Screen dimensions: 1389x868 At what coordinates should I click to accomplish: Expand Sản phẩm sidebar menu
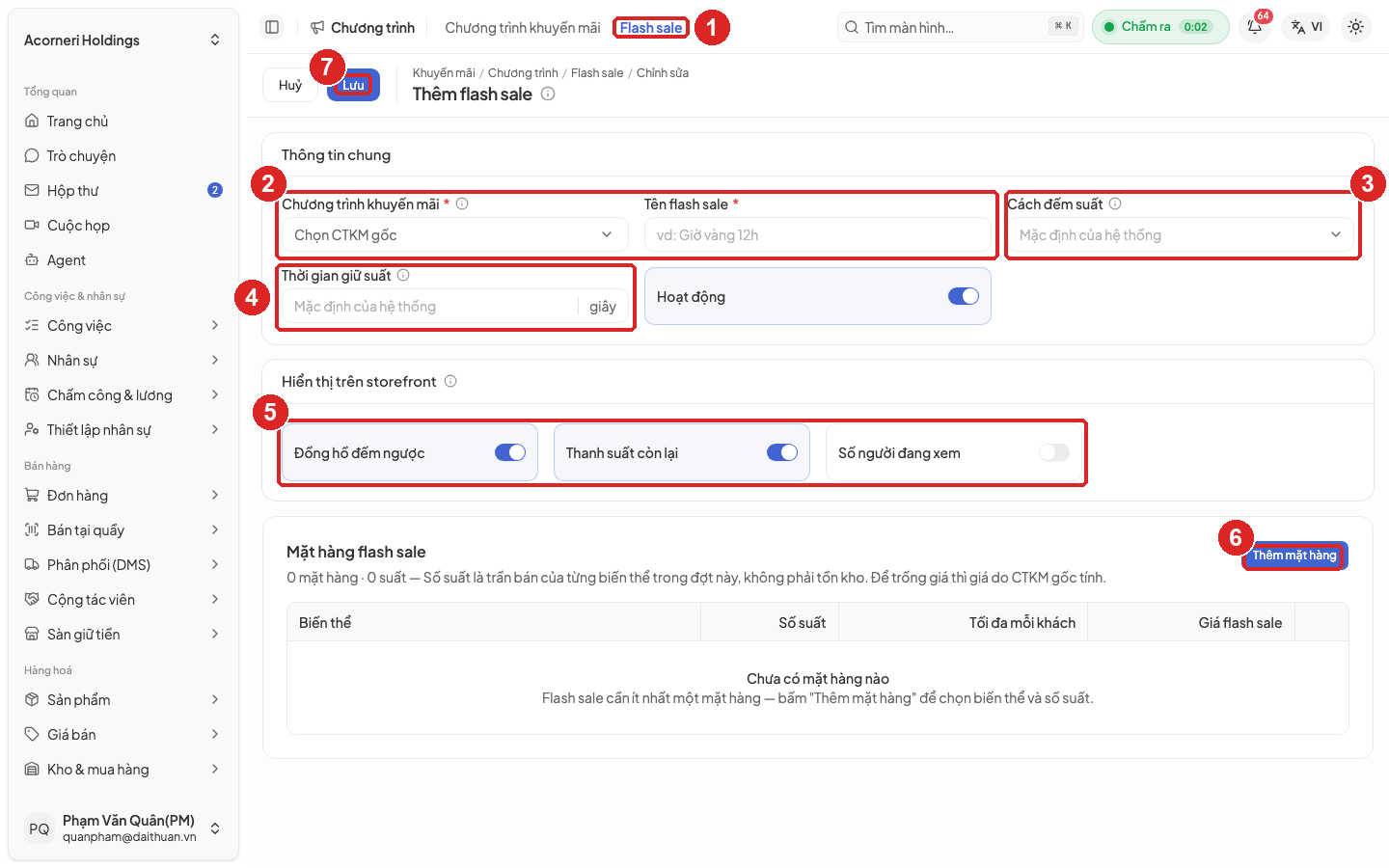[123, 699]
